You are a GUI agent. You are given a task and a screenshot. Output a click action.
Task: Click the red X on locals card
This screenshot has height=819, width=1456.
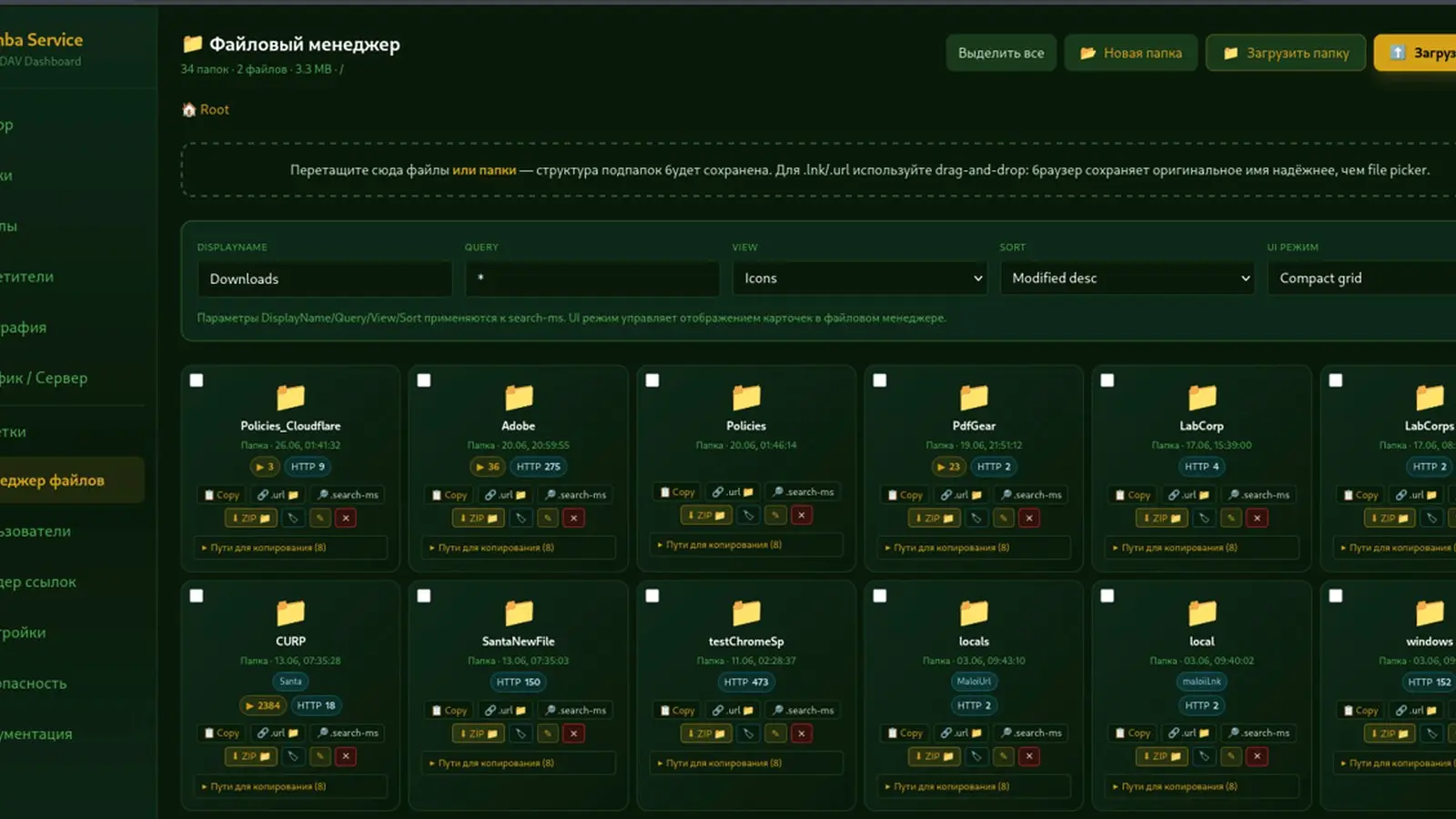(x=1029, y=756)
